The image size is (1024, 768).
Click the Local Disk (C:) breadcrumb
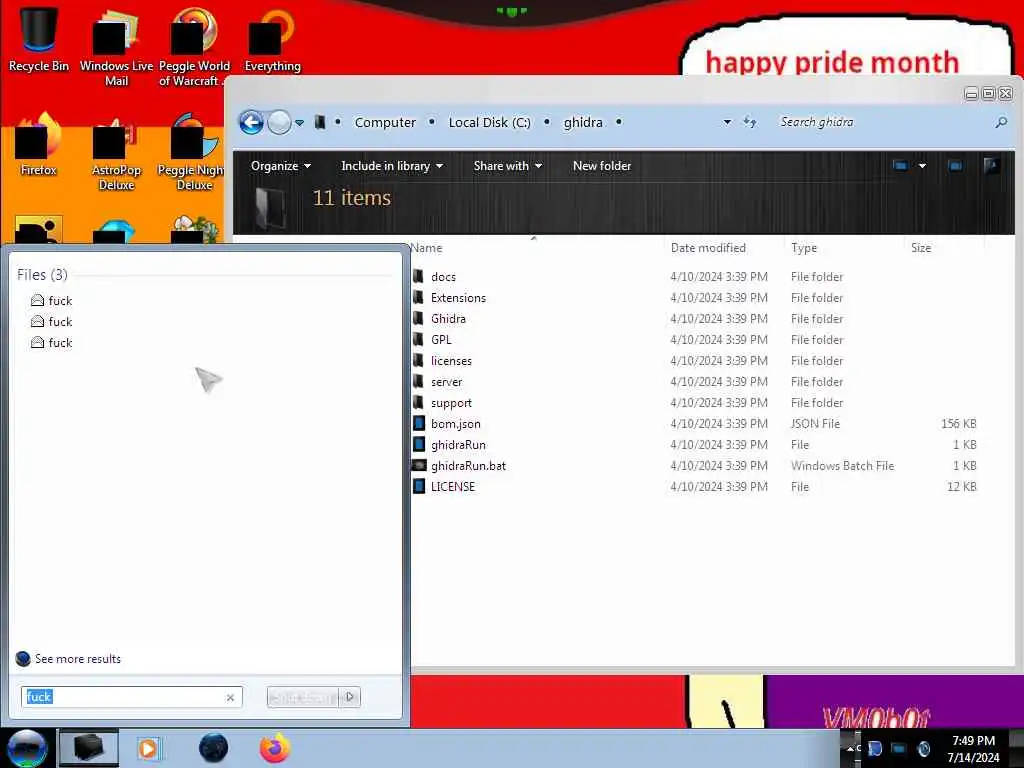point(489,122)
